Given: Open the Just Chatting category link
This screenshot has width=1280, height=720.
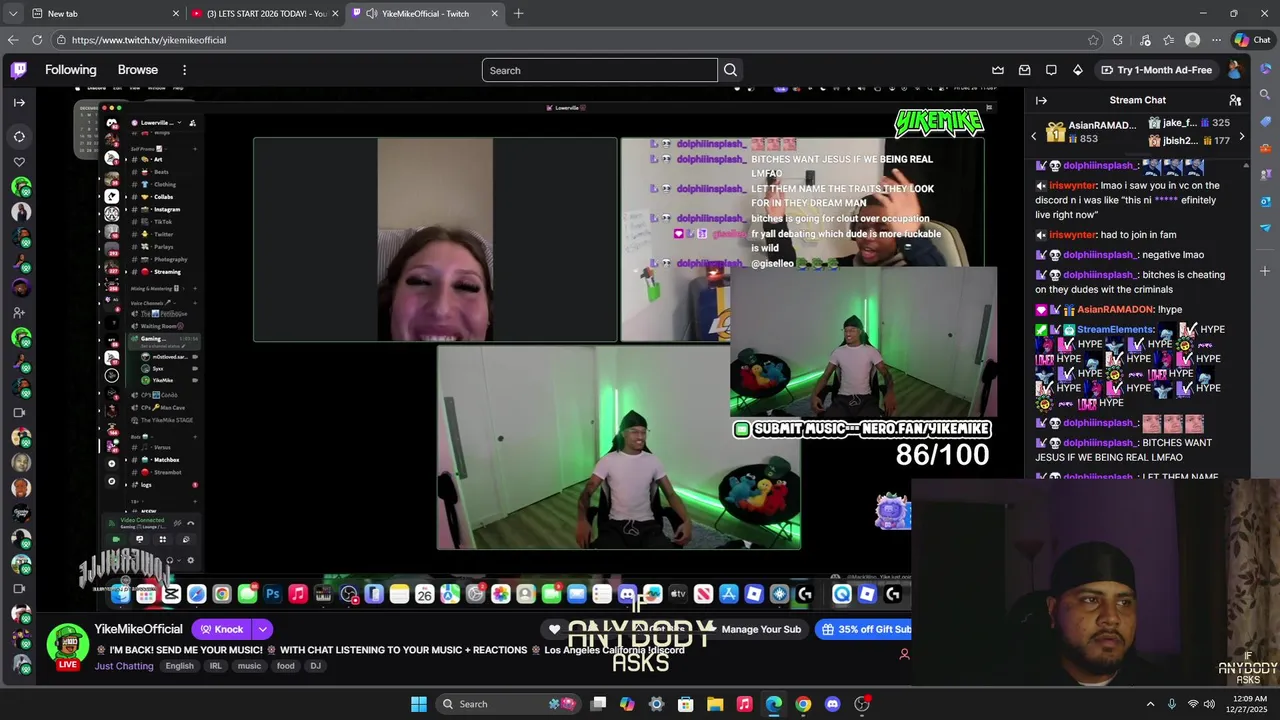Looking at the screenshot, I should pyautogui.click(x=124, y=666).
